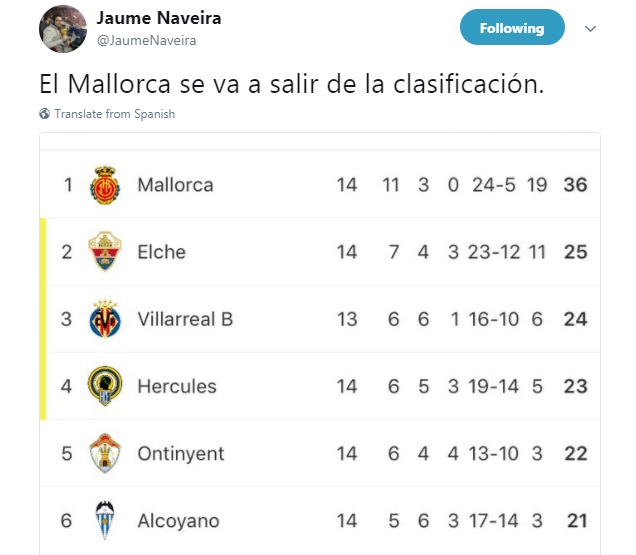636x555 pixels.
Task: Select the Mallorca row in standings
Action: pos(320,185)
